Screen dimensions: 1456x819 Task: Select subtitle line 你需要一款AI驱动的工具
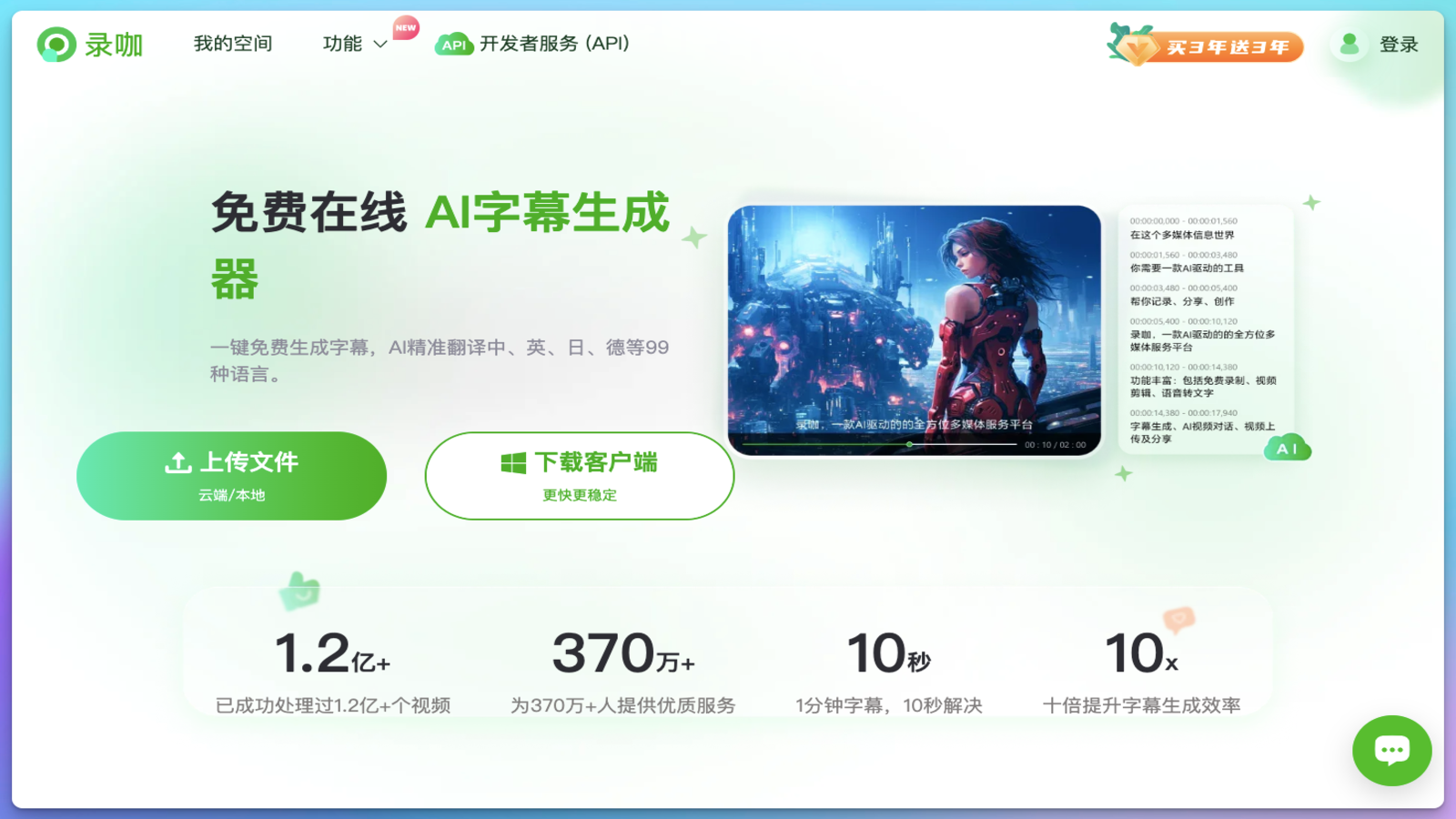[1187, 268]
